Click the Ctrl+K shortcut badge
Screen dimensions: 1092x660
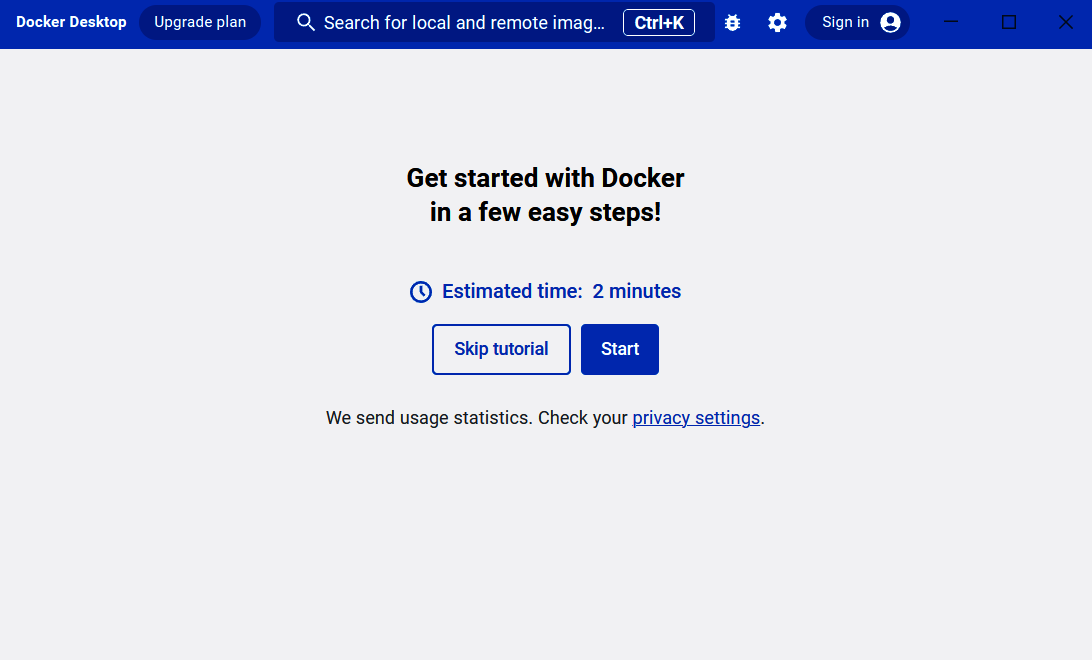point(659,22)
